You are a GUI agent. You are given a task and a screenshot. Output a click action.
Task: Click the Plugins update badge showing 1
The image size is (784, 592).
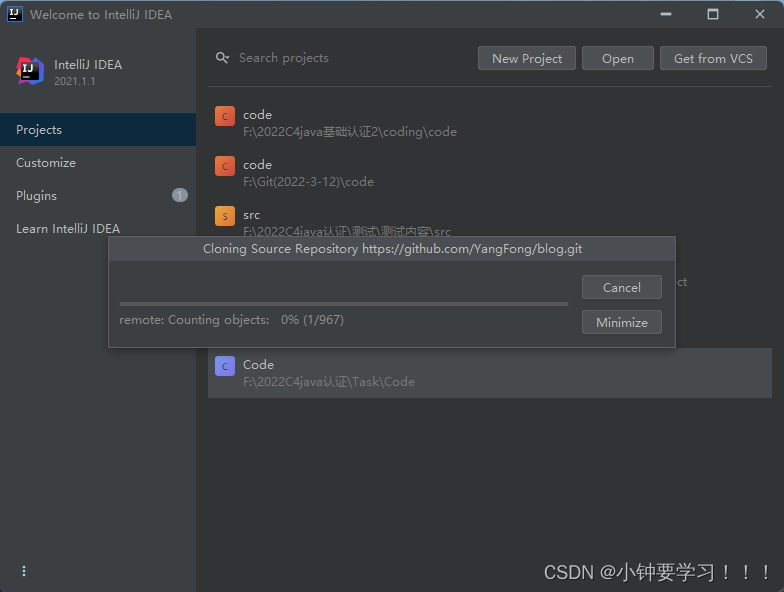pos(180,195)
